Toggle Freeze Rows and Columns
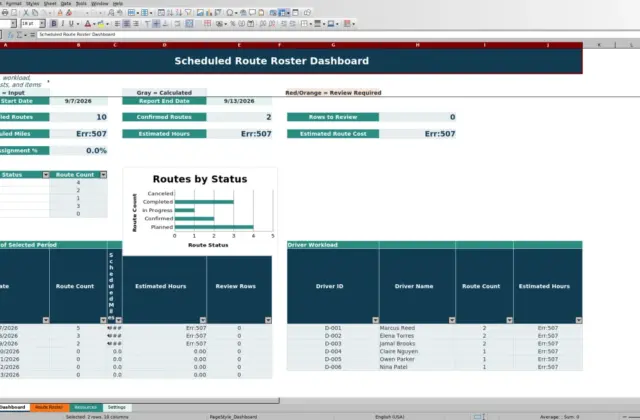Image resolution: width=640 pixels, height=420 pixels. pyautogui.click(x=282, y=13)
